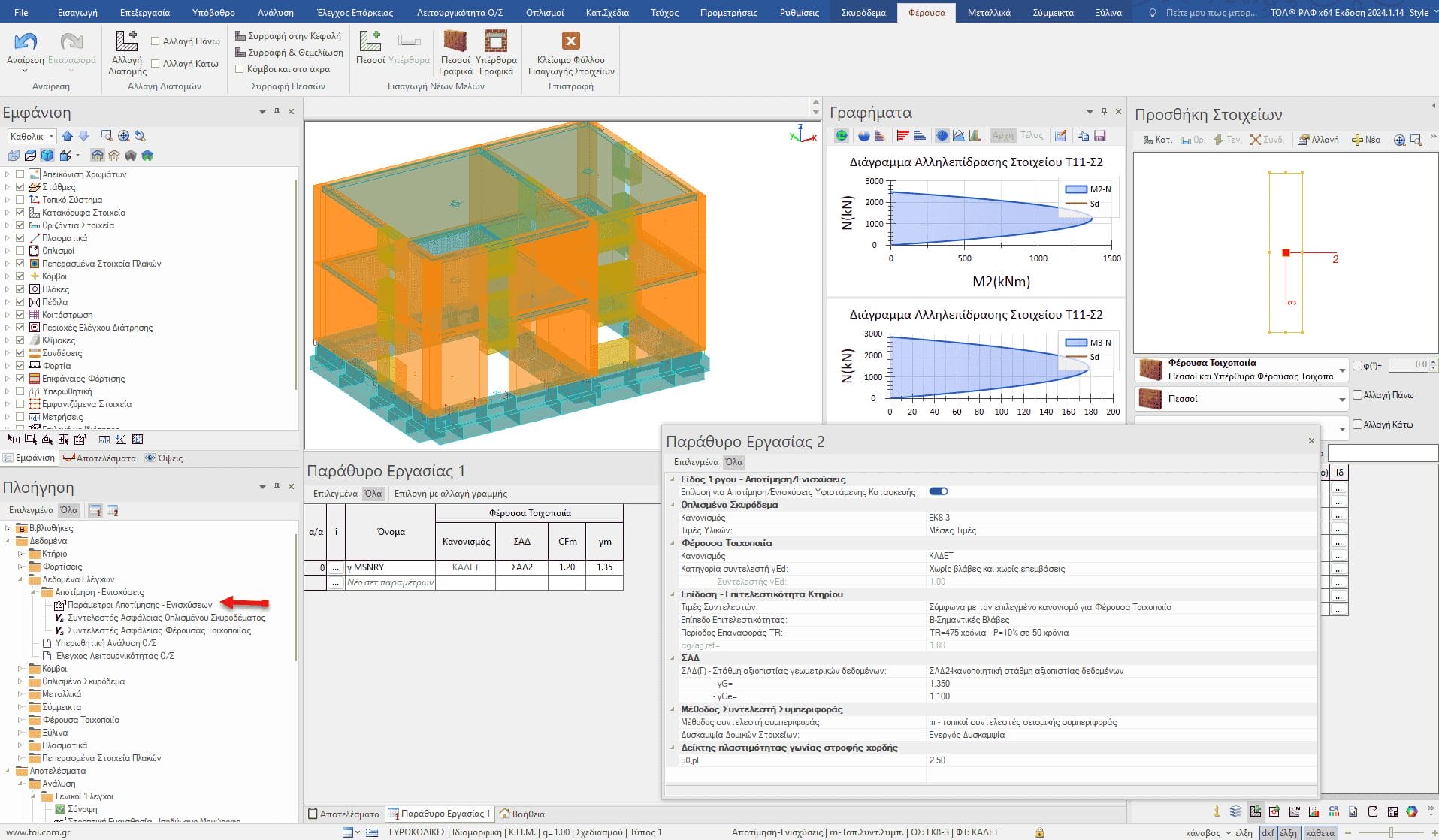Click Κλείσιμο Φύλλου Εισαγωγής Στοιχείων icon
This screenshot has width=1439, height=840.
[570, 41]
